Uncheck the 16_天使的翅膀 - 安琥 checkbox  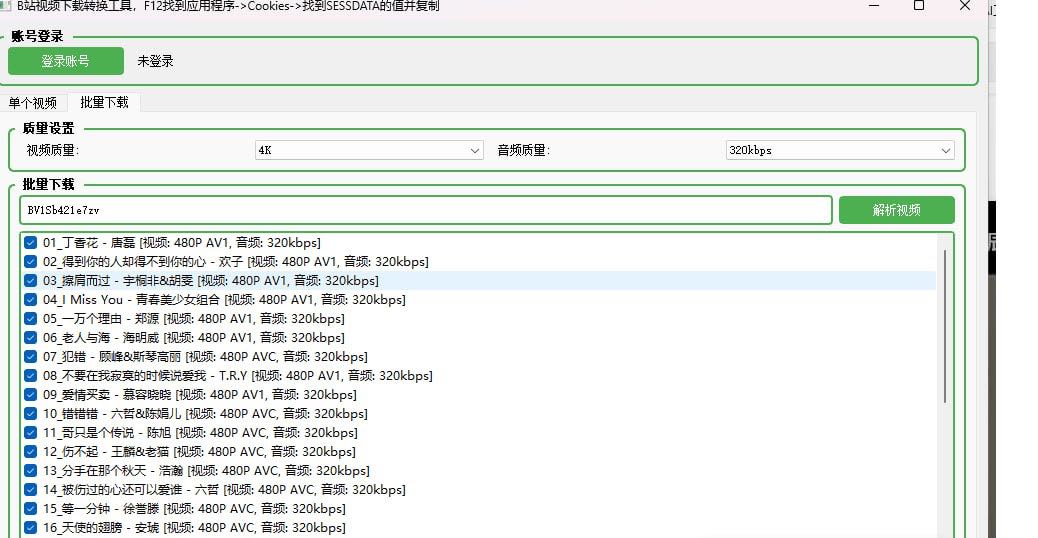(x=31, y=528)
